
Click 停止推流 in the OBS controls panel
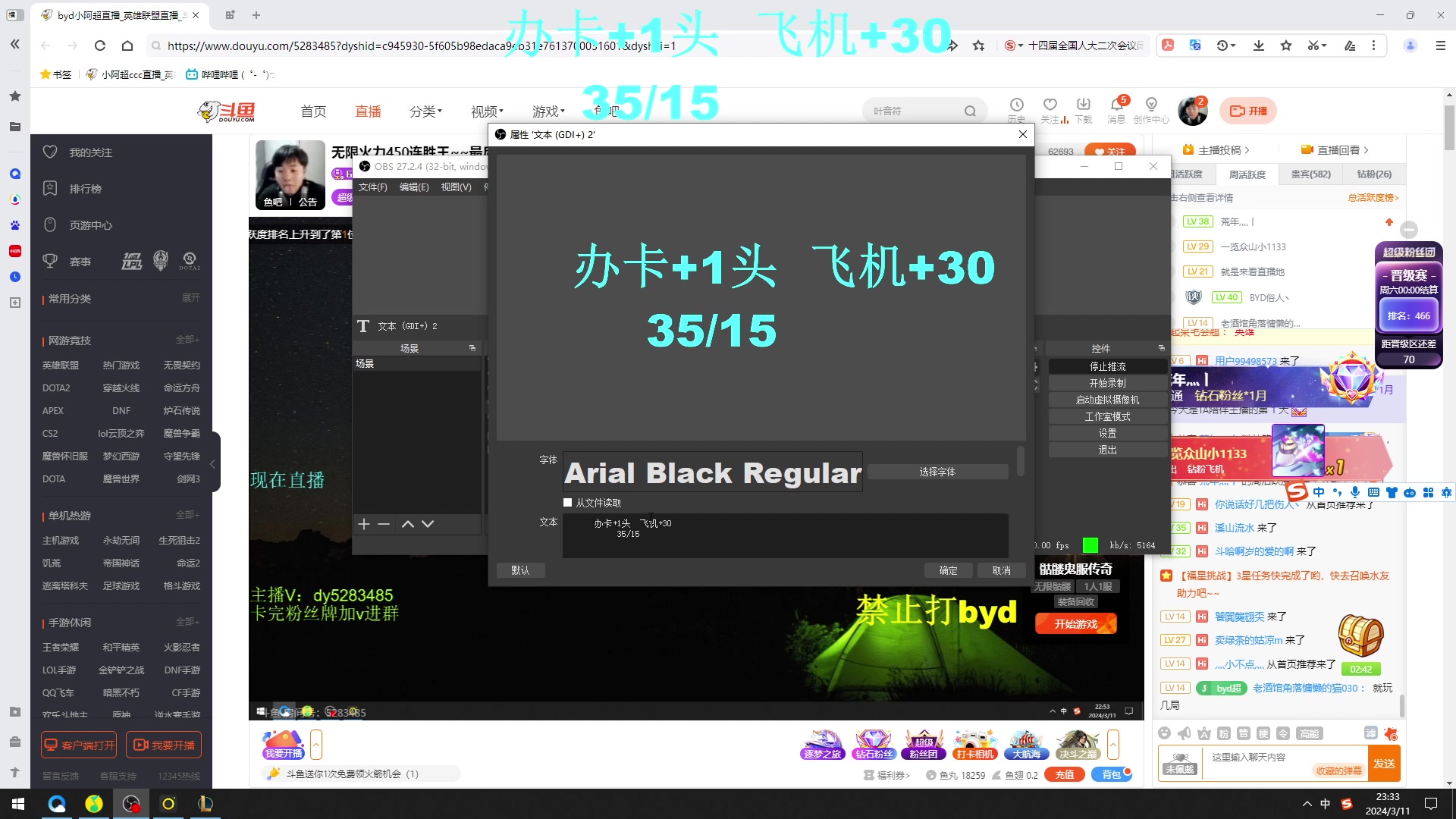pos(1108,366)
